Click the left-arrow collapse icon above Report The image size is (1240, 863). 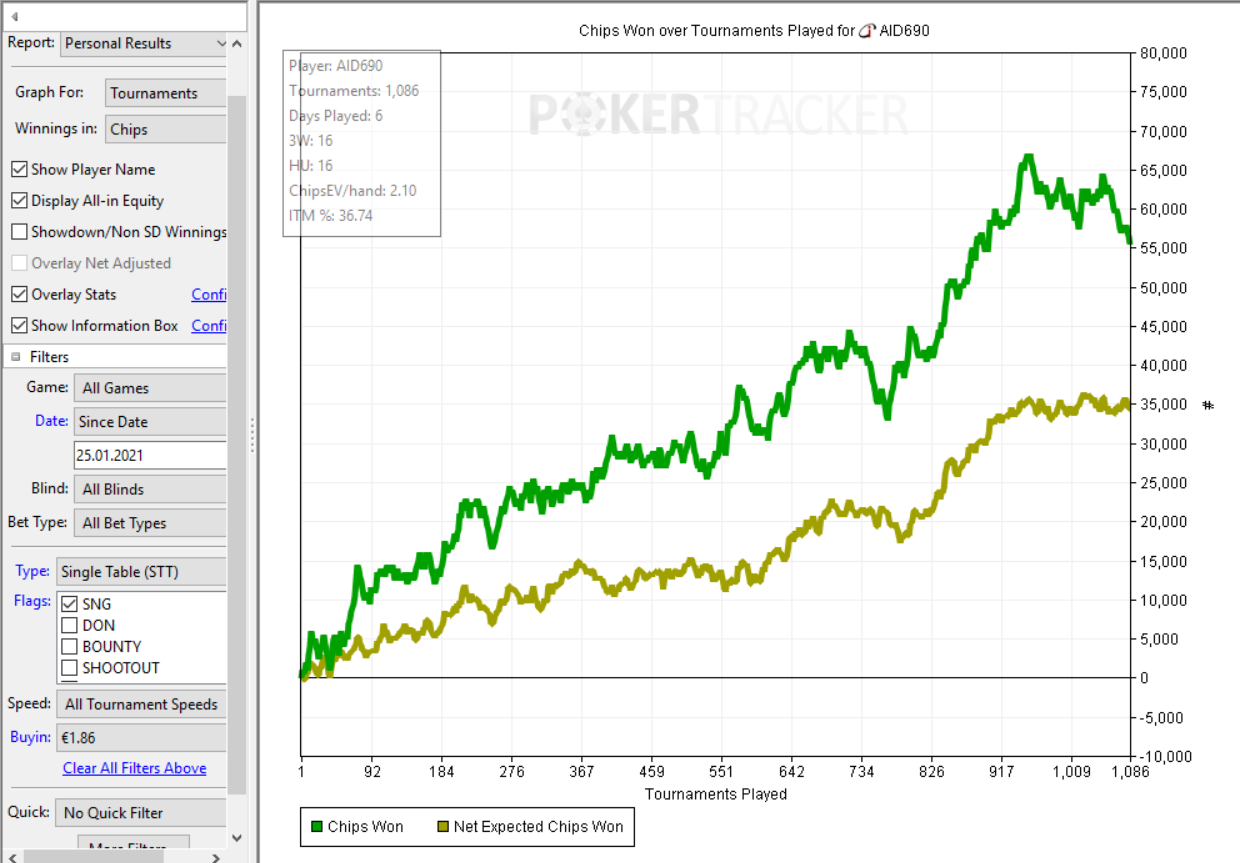[14, 16]
